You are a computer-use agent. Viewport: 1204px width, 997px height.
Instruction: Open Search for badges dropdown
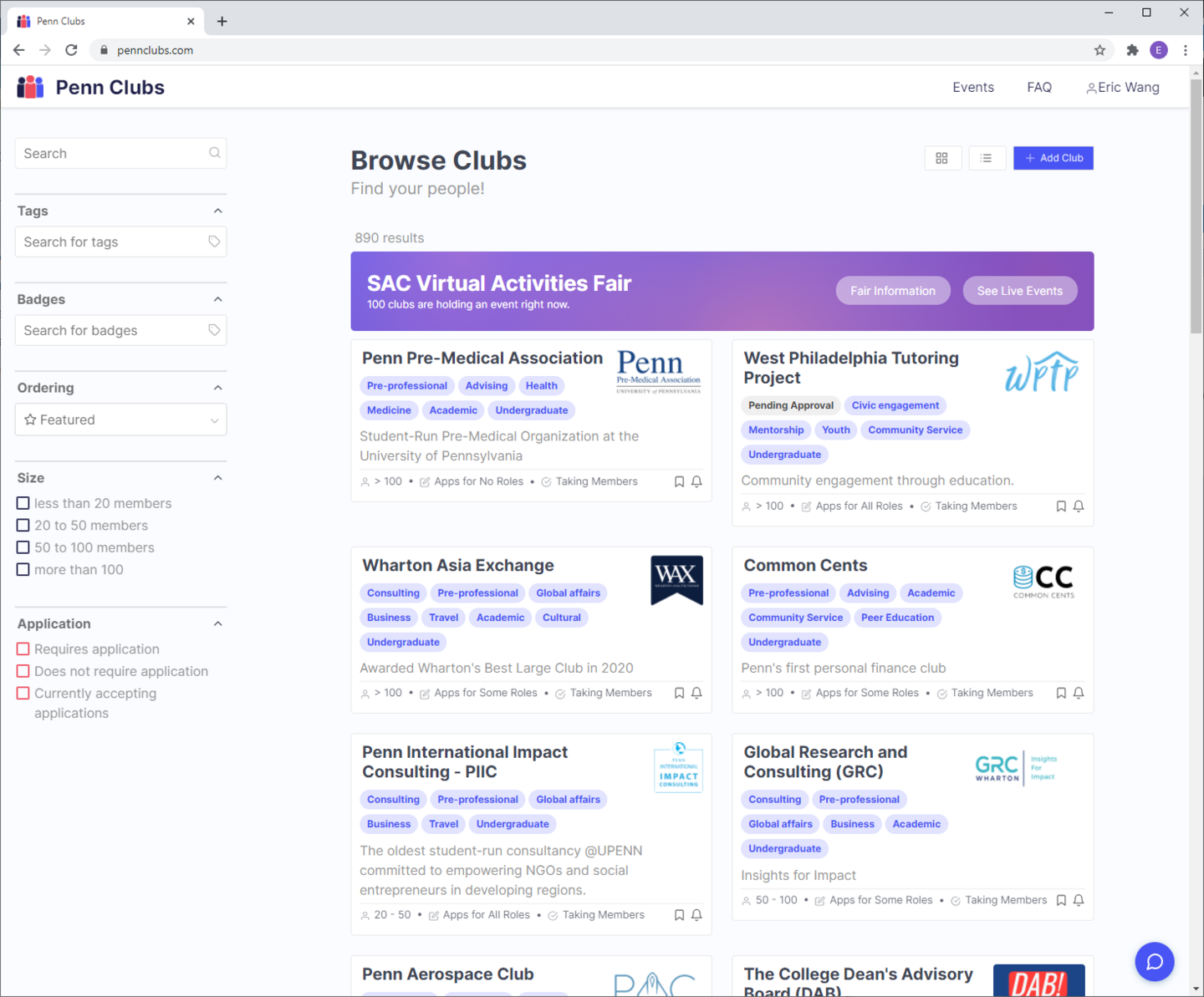[x=120, y=330]
